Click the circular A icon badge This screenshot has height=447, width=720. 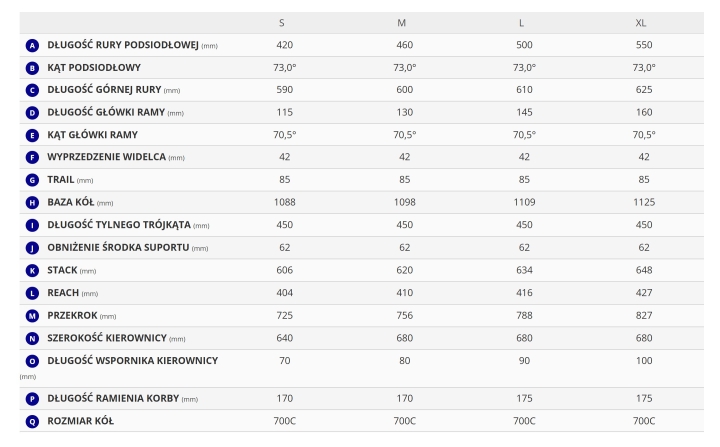[x=33, y=45]
